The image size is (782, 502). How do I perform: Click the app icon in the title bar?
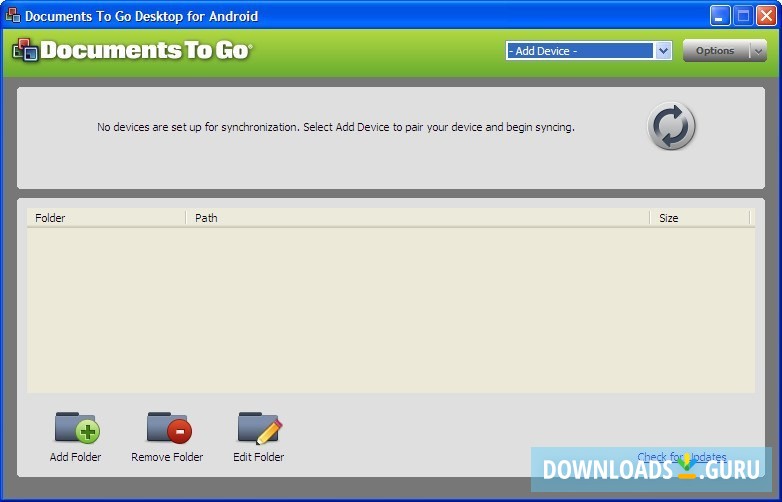click(x=12, y=15)
